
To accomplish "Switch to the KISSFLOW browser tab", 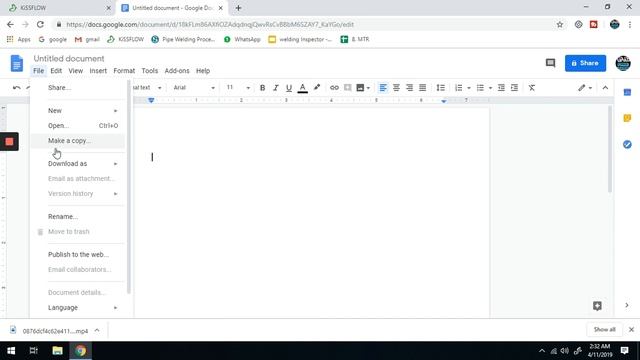I will click(x=59, y=8).
